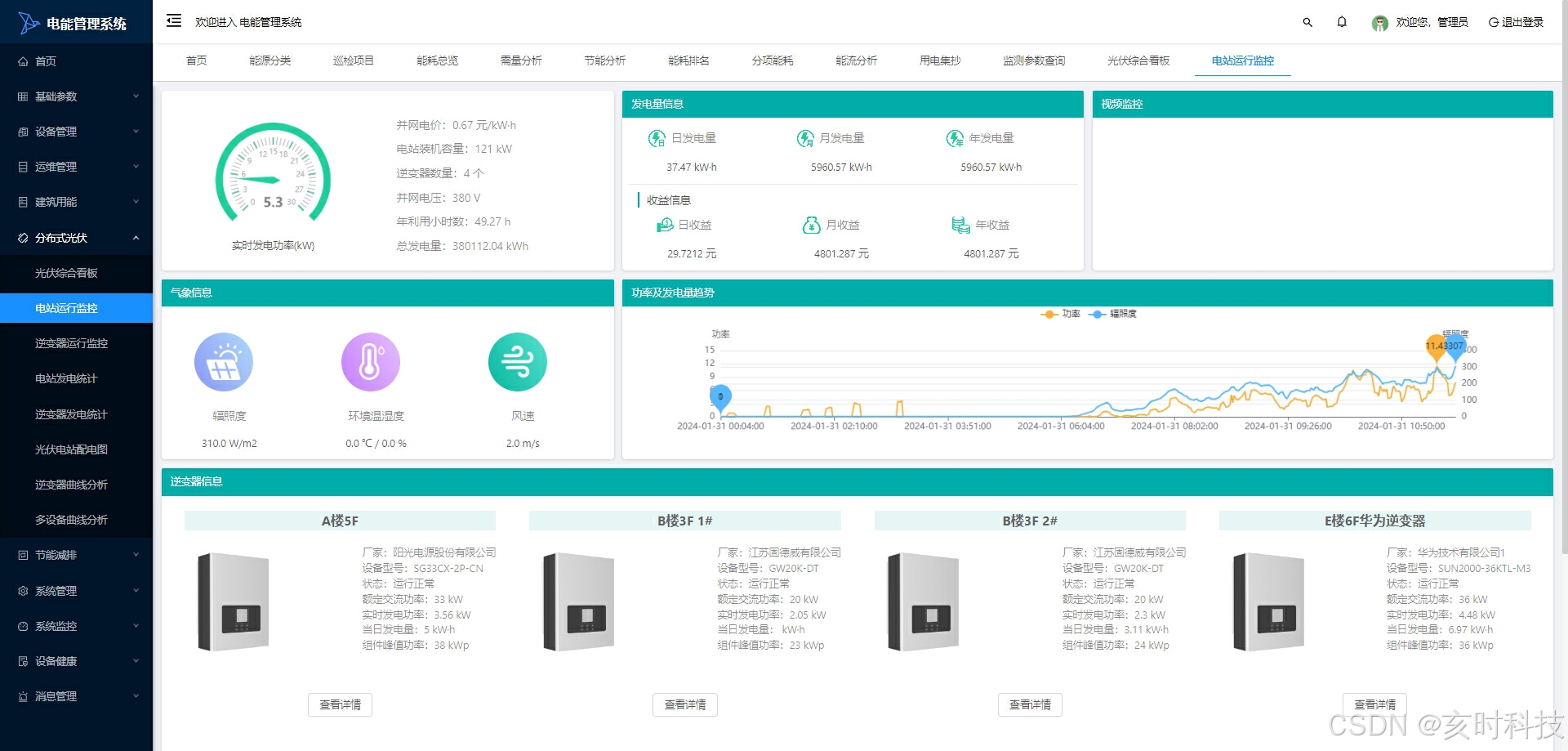1568x751 pixels.
Task: Open notifications bell icon
Action: [1342, 22]
